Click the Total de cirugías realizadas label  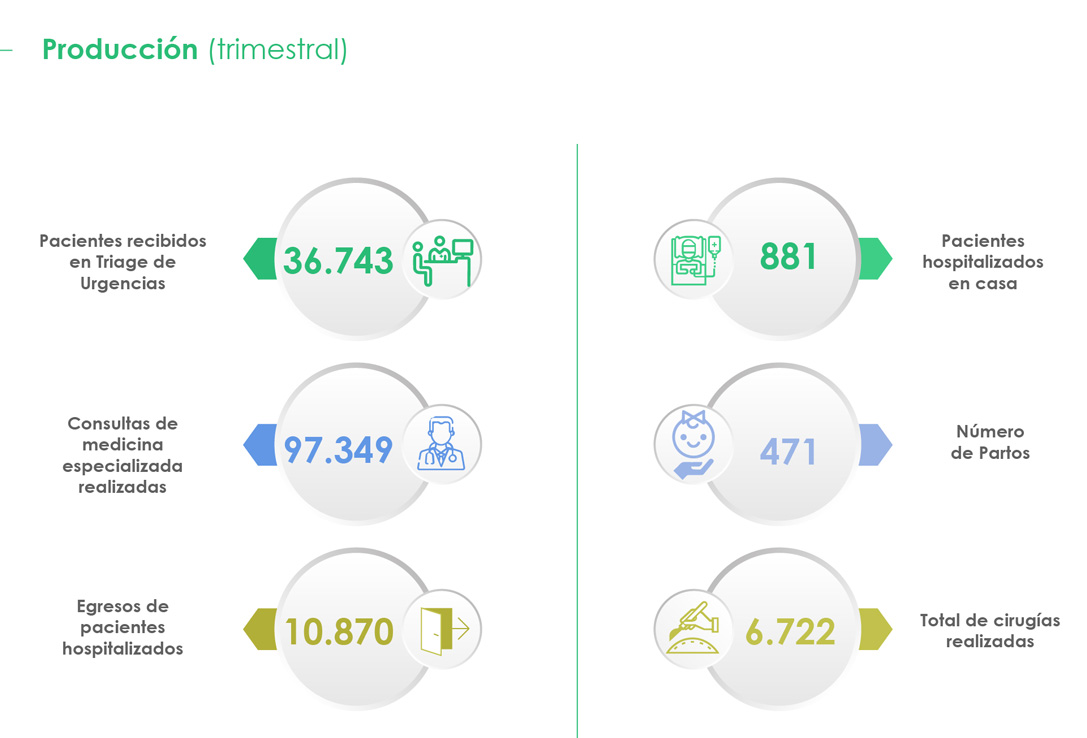point(990,631)
